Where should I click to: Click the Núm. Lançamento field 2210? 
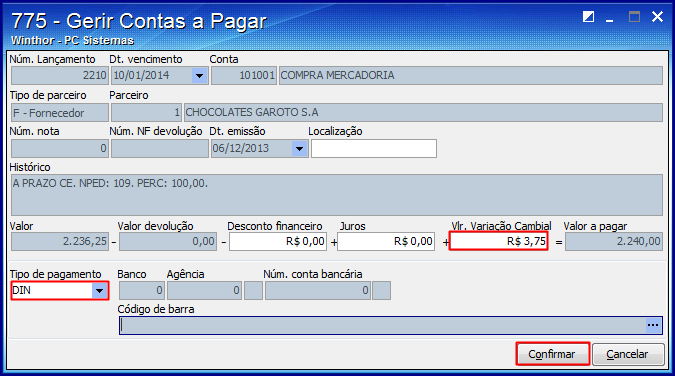click(x=59, y=76)
